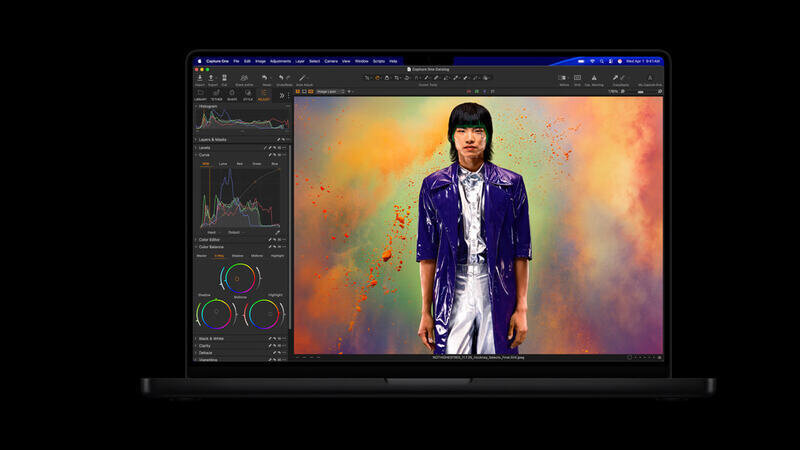800x450 pixels.
Task: Click the Exp. Warning triangle icon
Action: [x=593, y=77]
